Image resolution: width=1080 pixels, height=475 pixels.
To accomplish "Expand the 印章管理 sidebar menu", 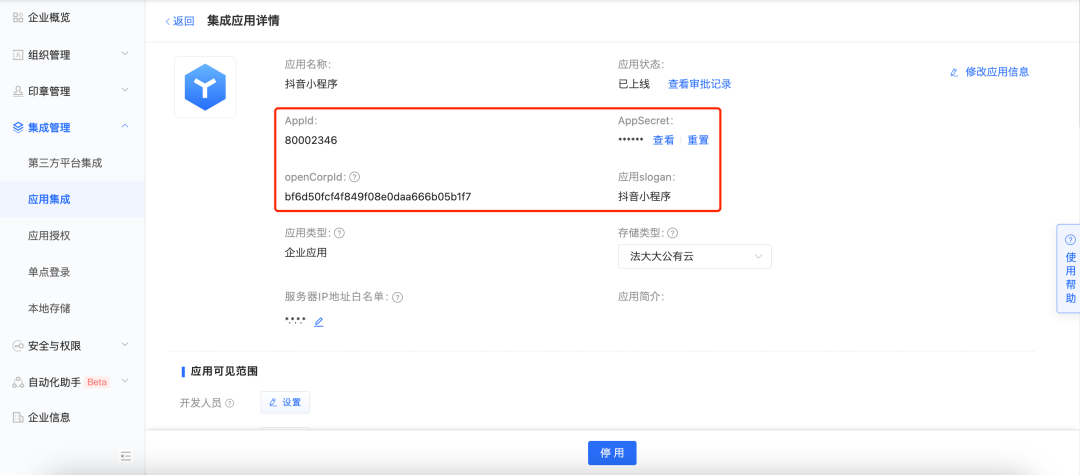I will [72, 91].
